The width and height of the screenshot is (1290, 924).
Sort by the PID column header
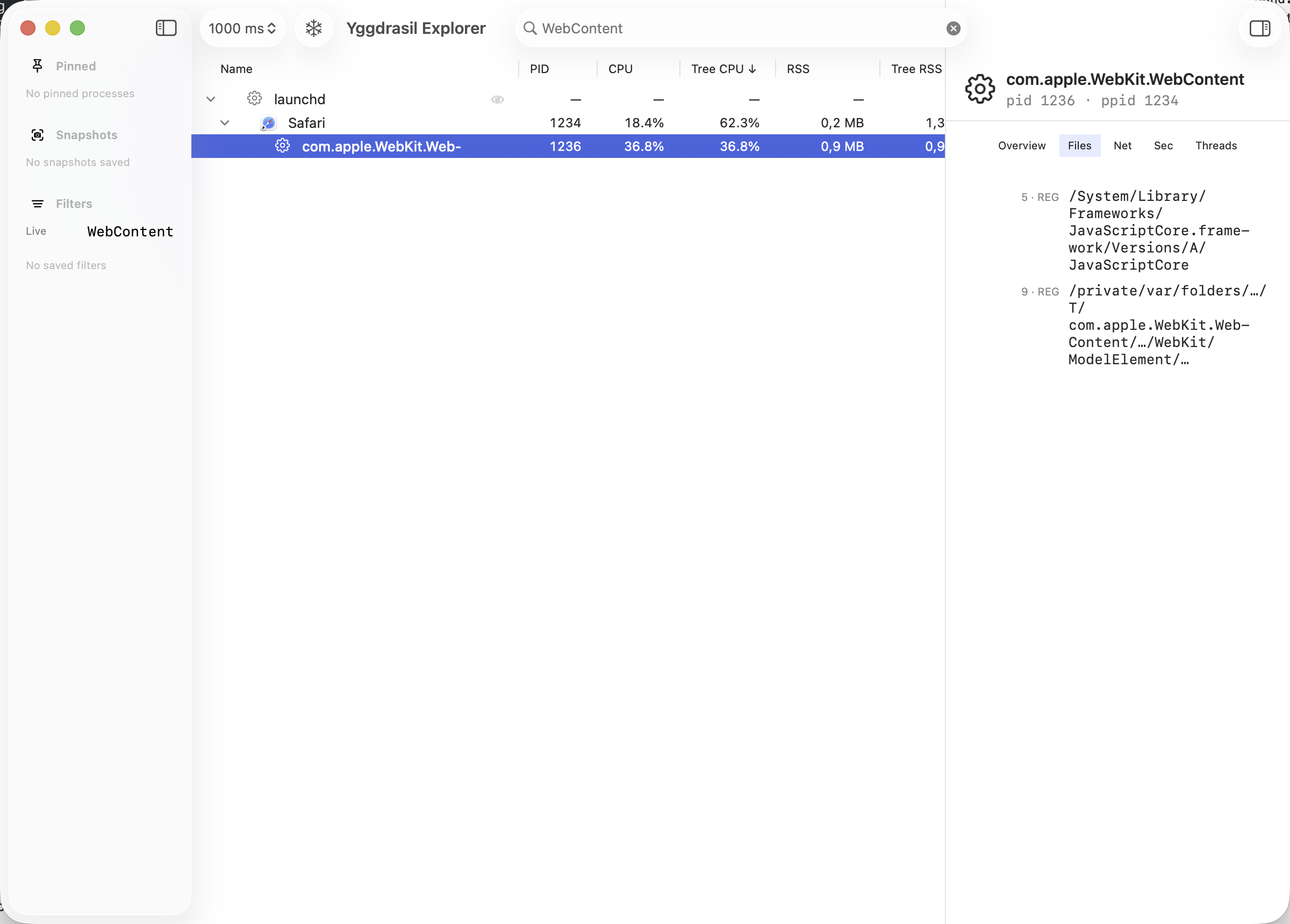(539, 69)
